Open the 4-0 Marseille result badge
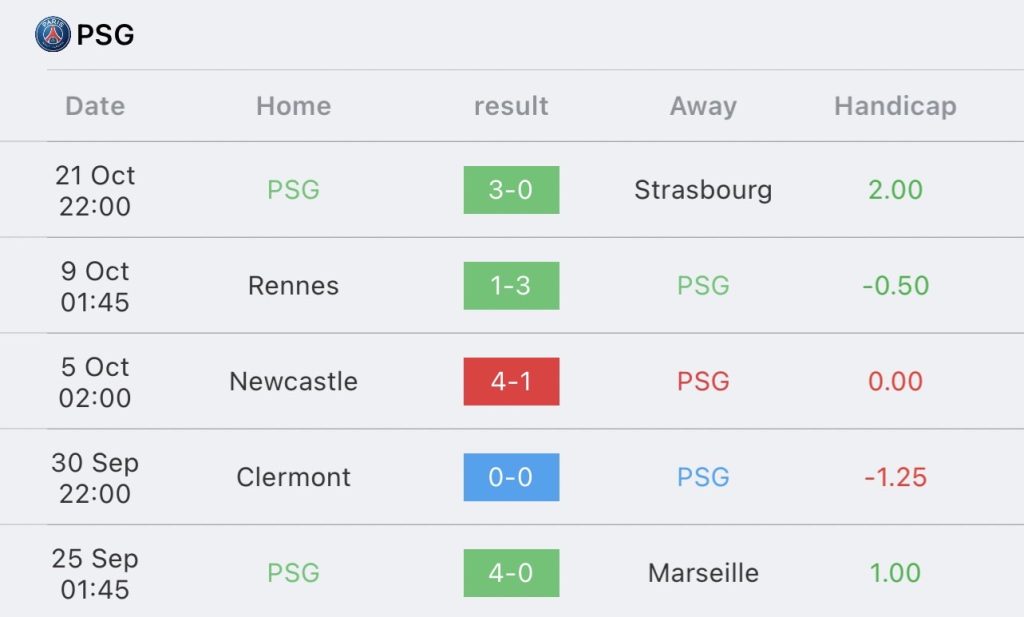Image resolution: width=1024 pixels, height=617 pixels. point(511,573)
